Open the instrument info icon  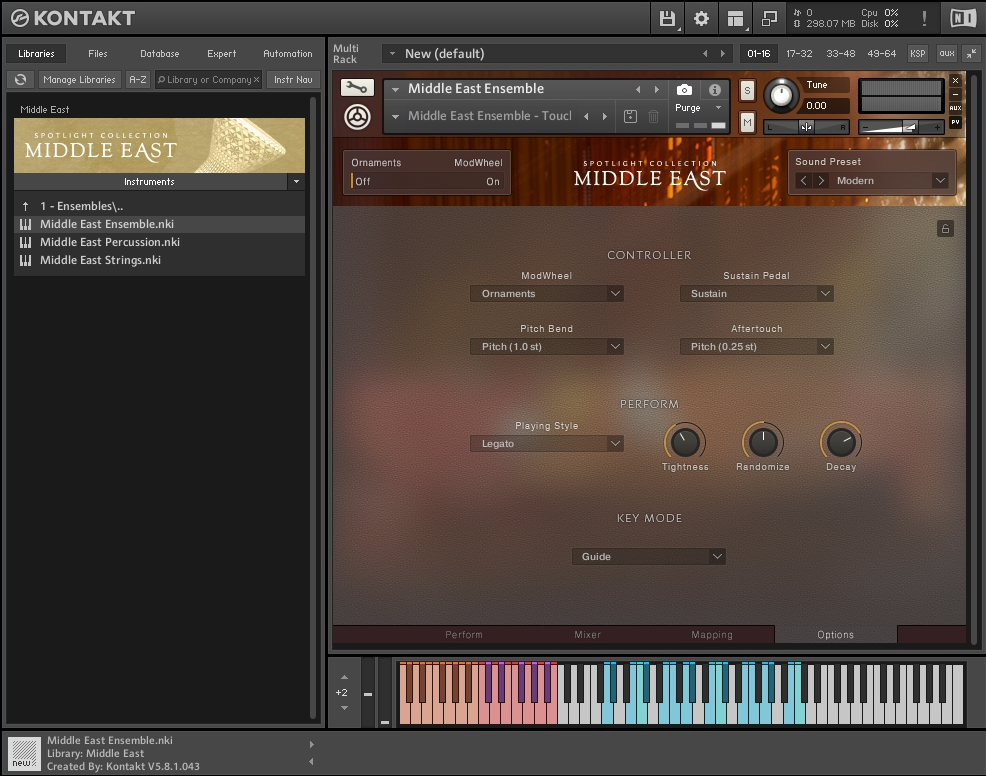714,89
